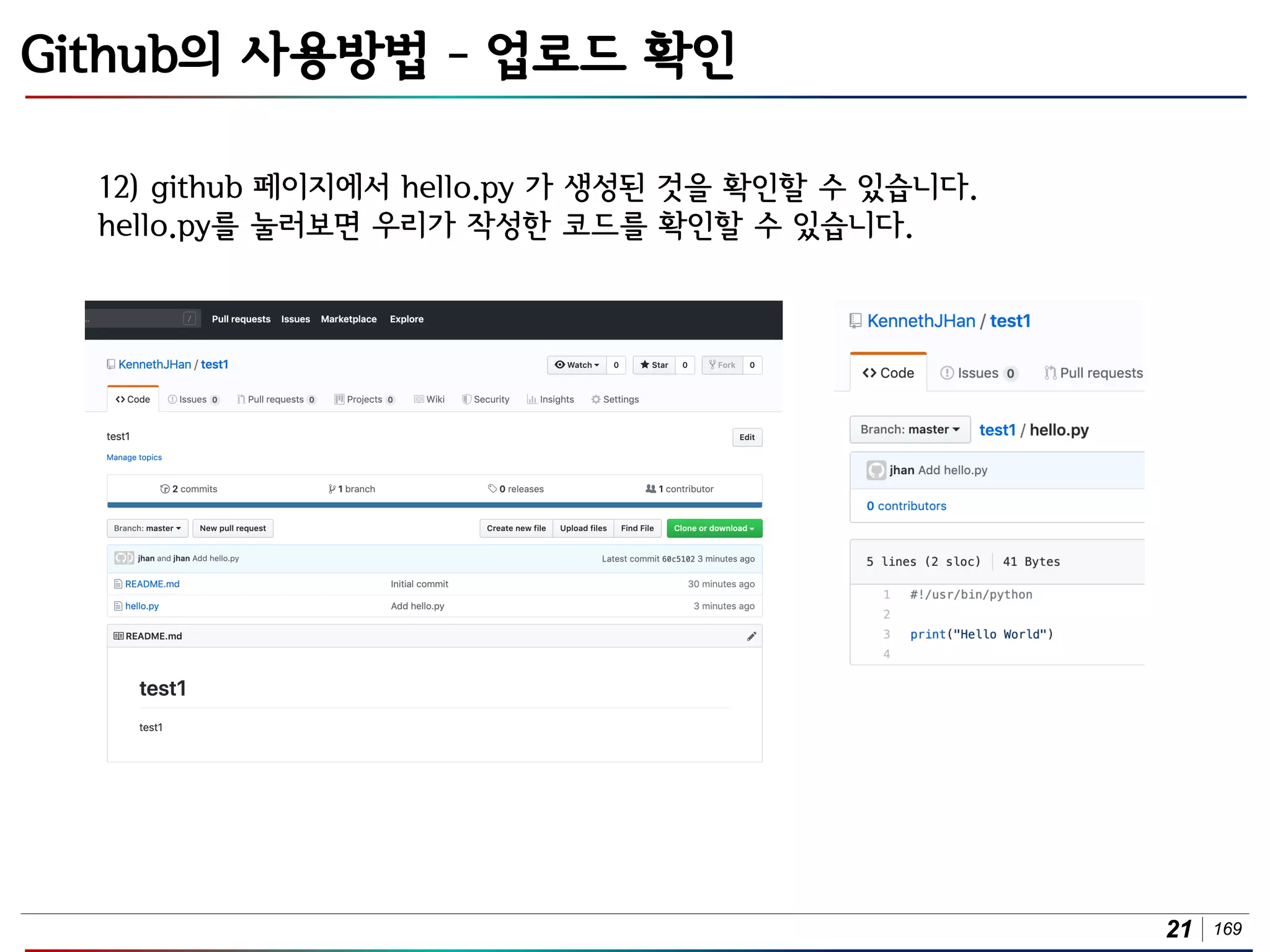Switch to the Pull requests repo tab
The image size is (1270, 952).
tap(276, 400)
